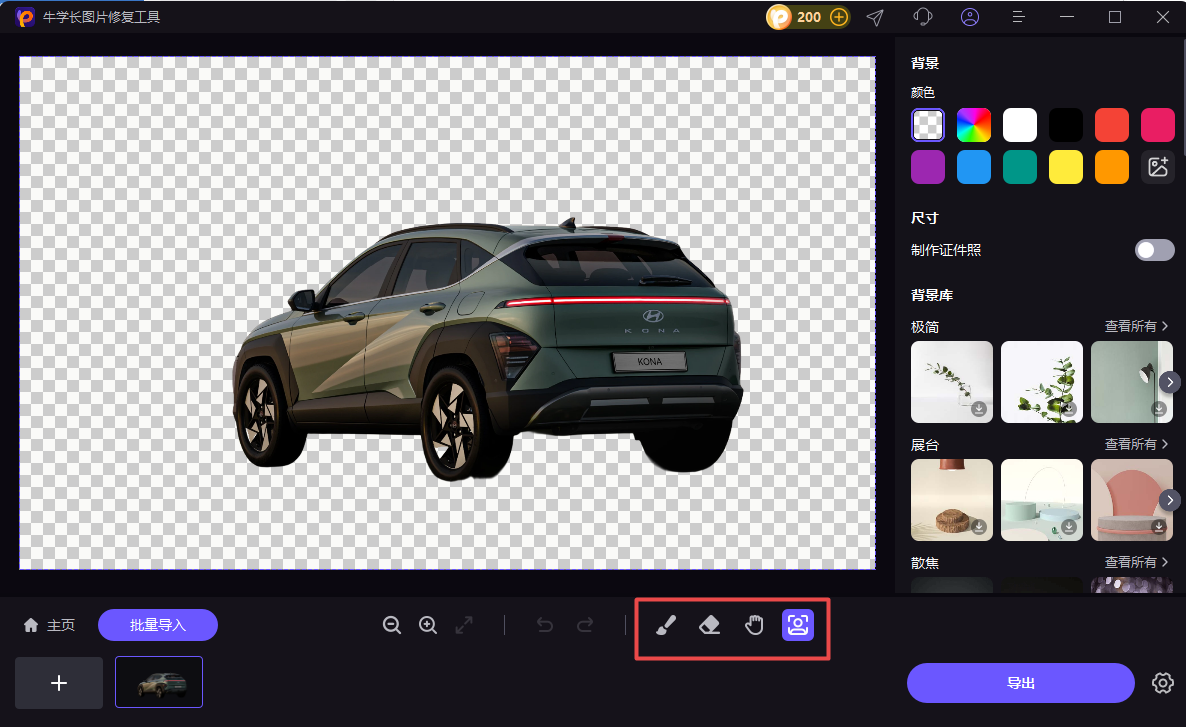
Task: Undo the last edit
Action: coord(545,625)
